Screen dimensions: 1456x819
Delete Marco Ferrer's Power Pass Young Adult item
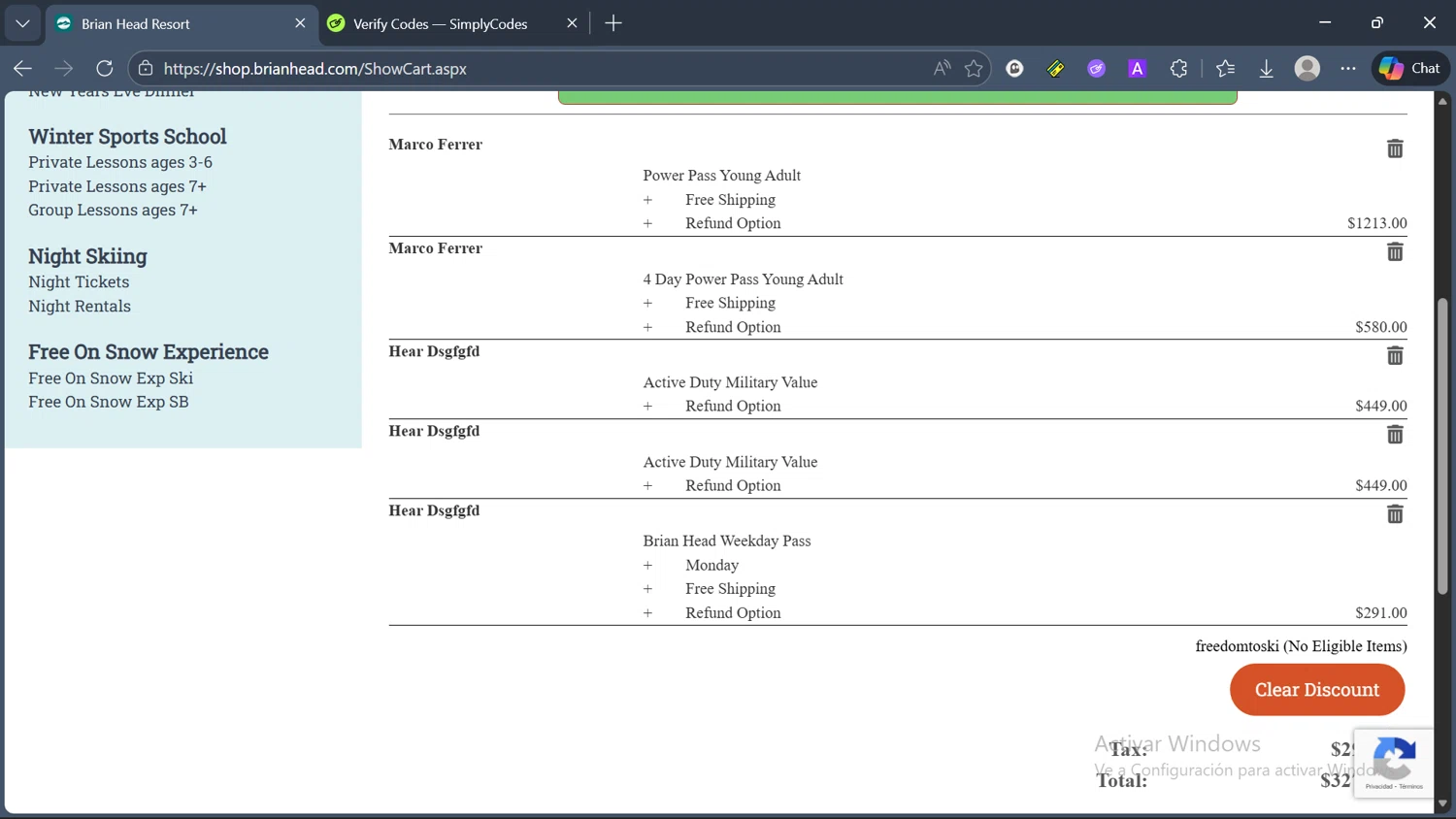point(1395,148)
